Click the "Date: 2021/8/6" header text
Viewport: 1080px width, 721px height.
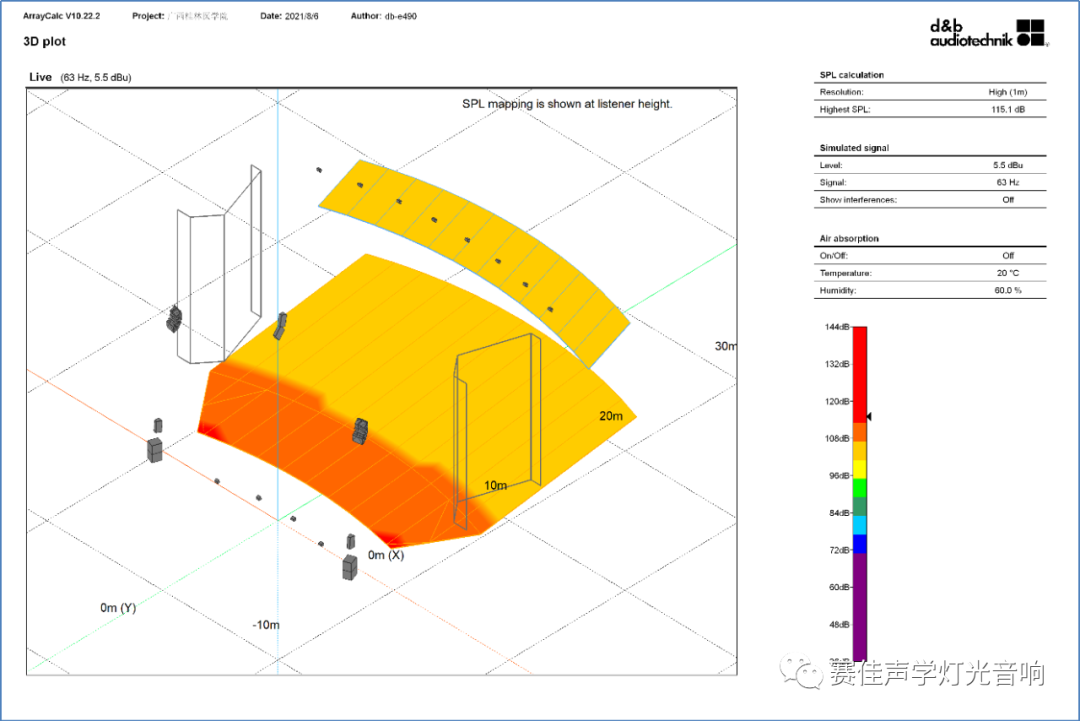[x=289, y=16]
